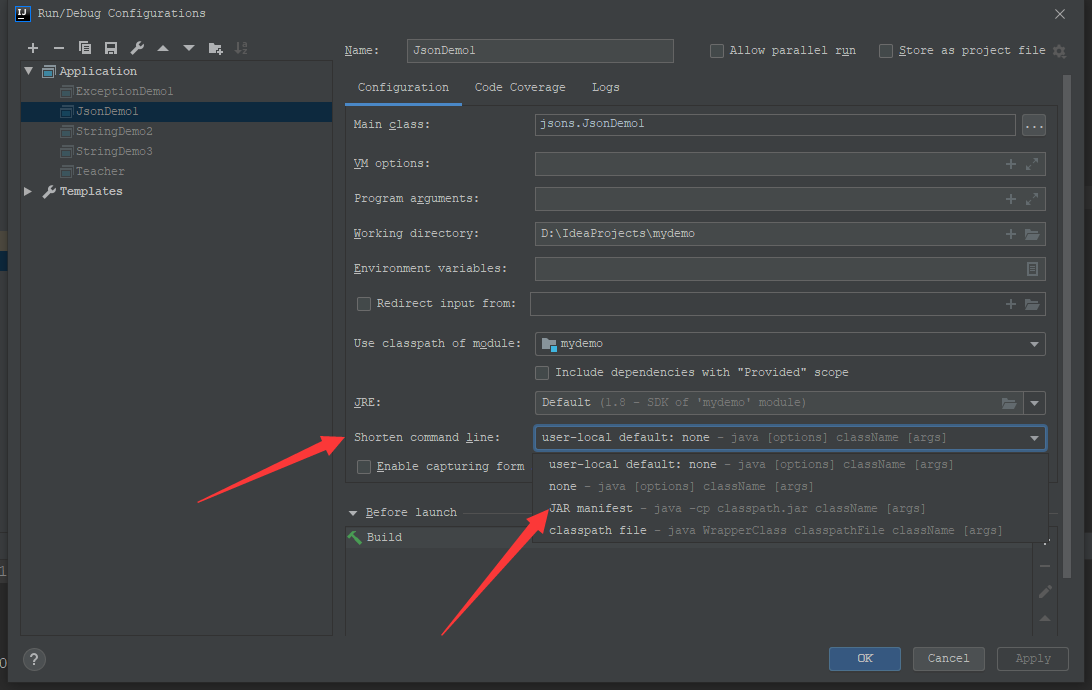
Task: Expand the Templates tree node
Action: click(x=28, y=191)
